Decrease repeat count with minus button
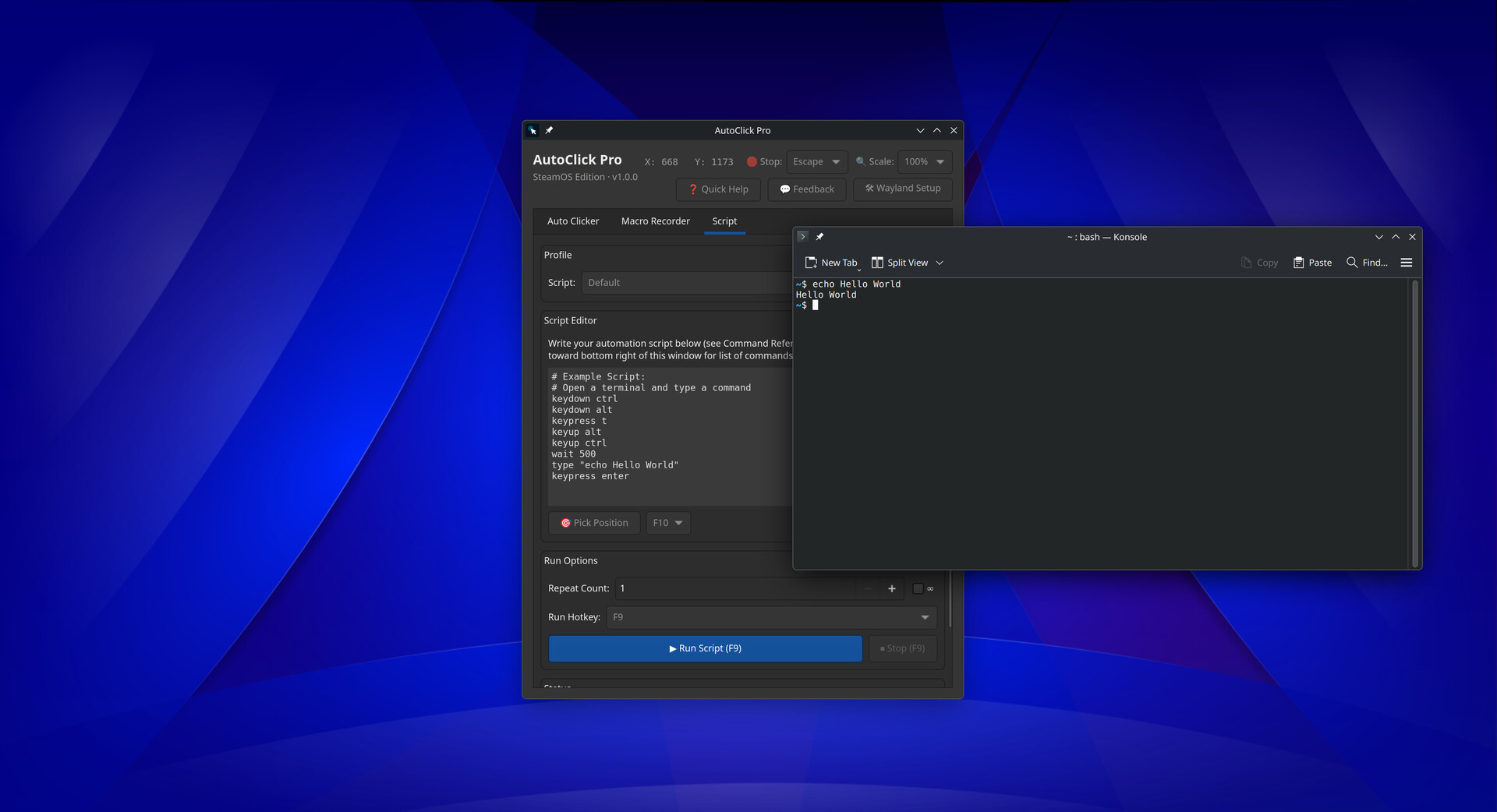1497x812 pixels. [868, 588]
